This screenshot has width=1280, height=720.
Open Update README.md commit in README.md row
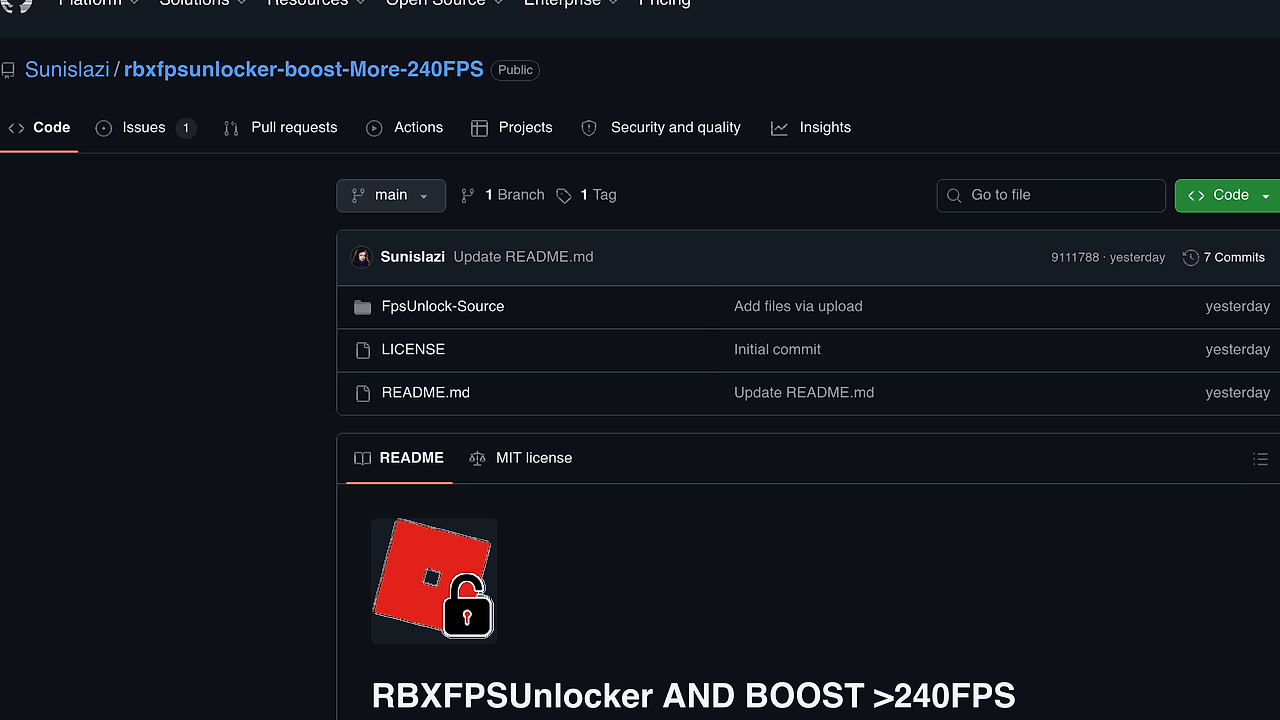point(804,392)
